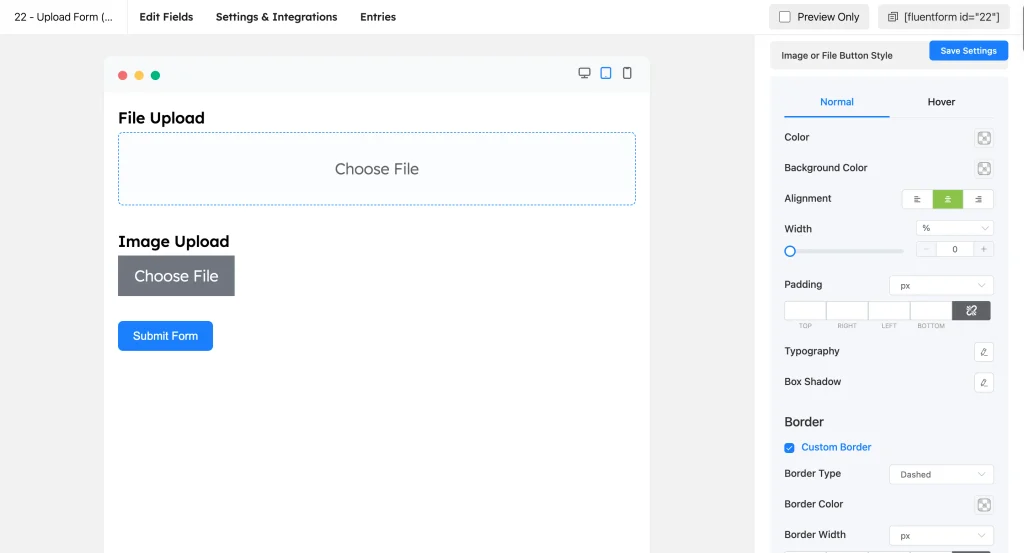Open the Edit Fields menu
Screen dimensions: 1024x553
pos(166,17)
